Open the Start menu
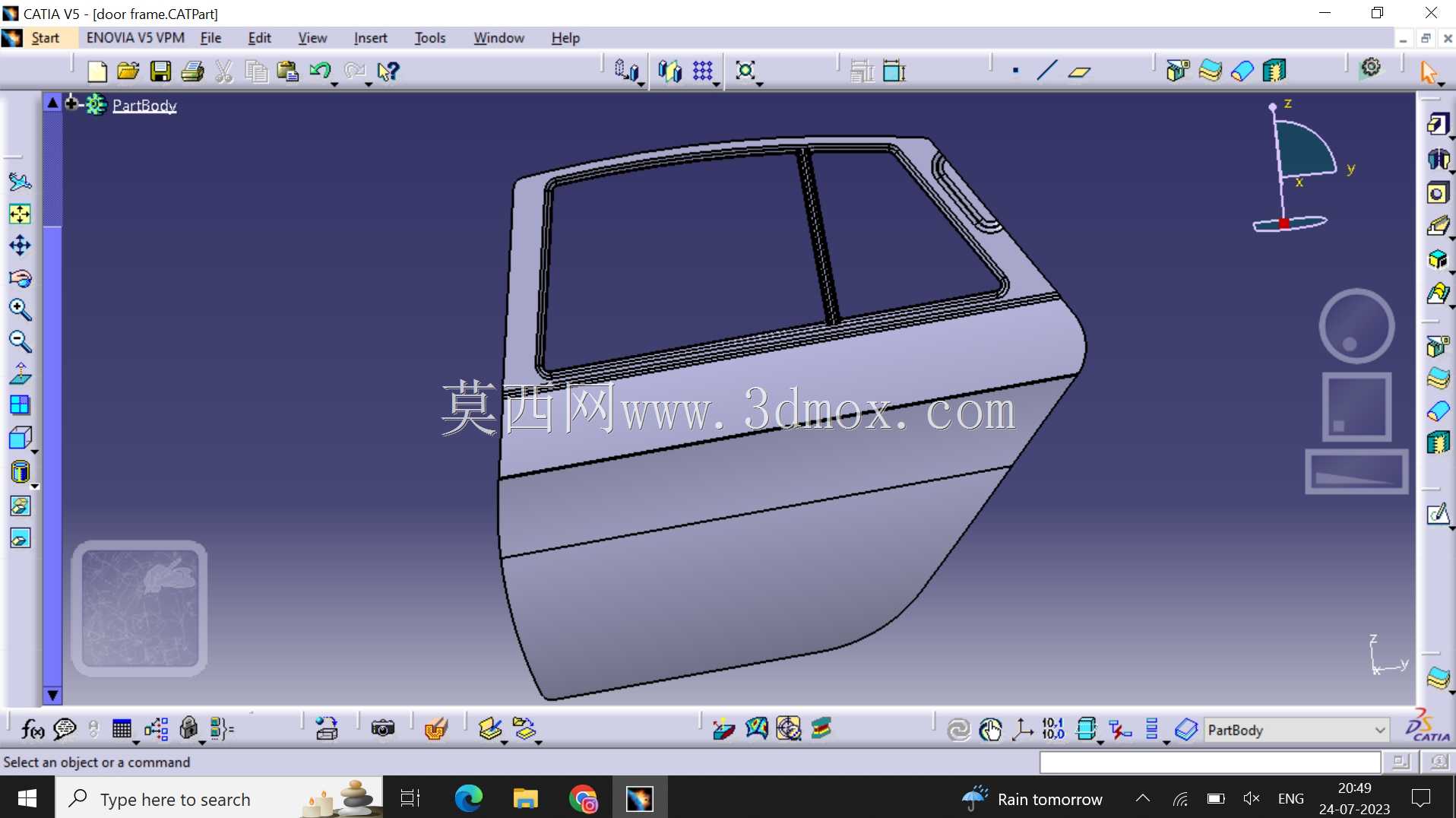The width and height of the screenshot is (1456, 818). pos(45,38)
